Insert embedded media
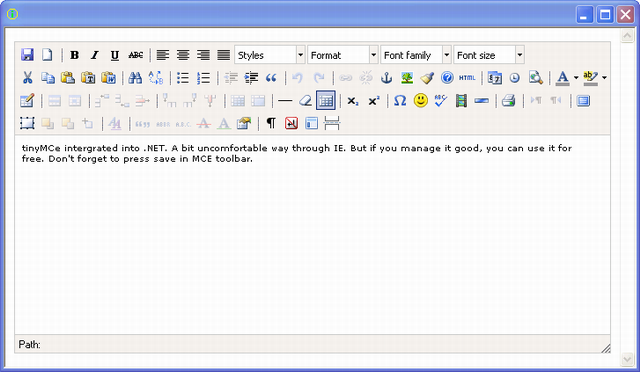Viewport: 640px width, 372px height. (x=461, y=100)
